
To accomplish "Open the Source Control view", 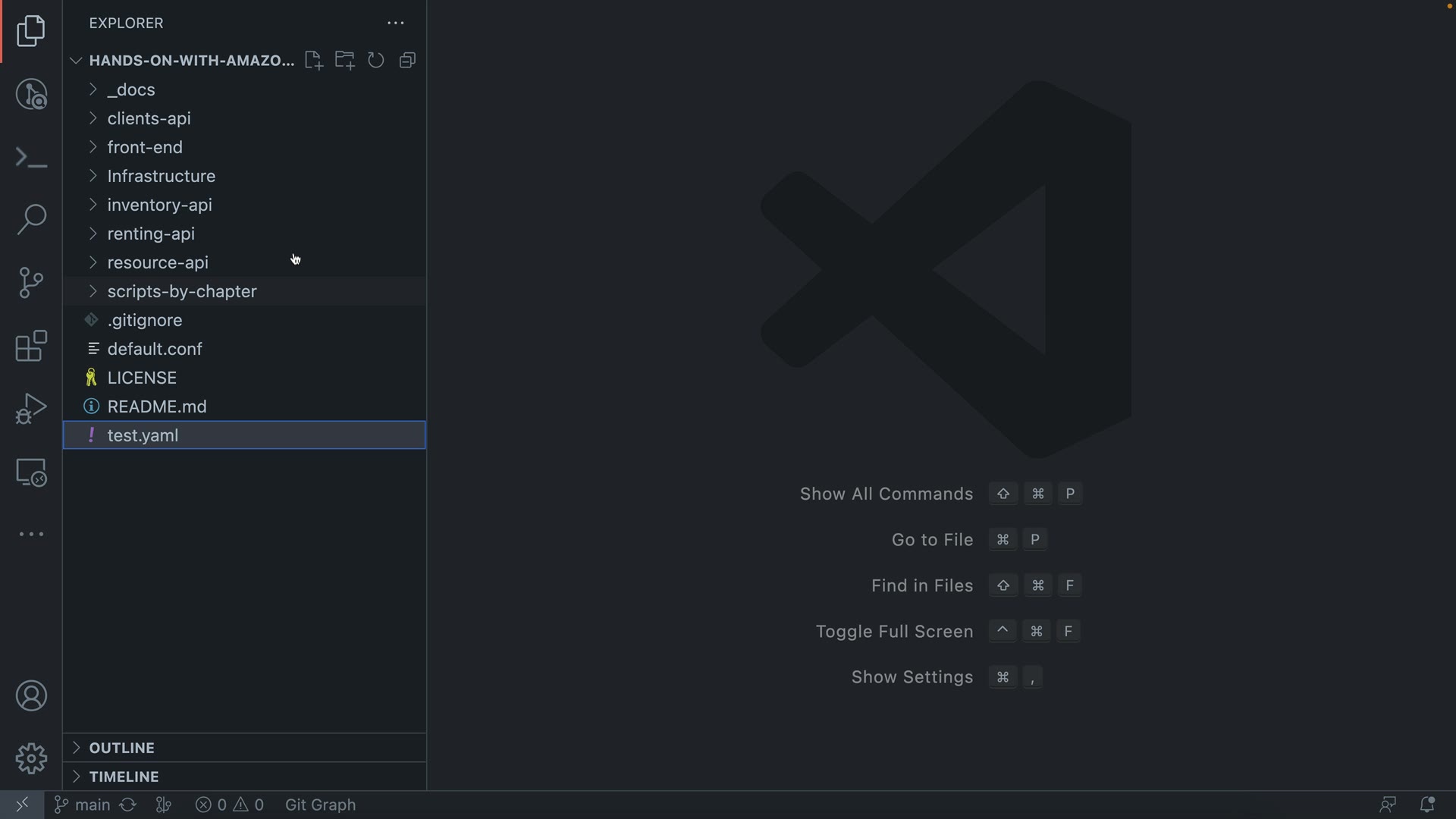I will 31,283.
